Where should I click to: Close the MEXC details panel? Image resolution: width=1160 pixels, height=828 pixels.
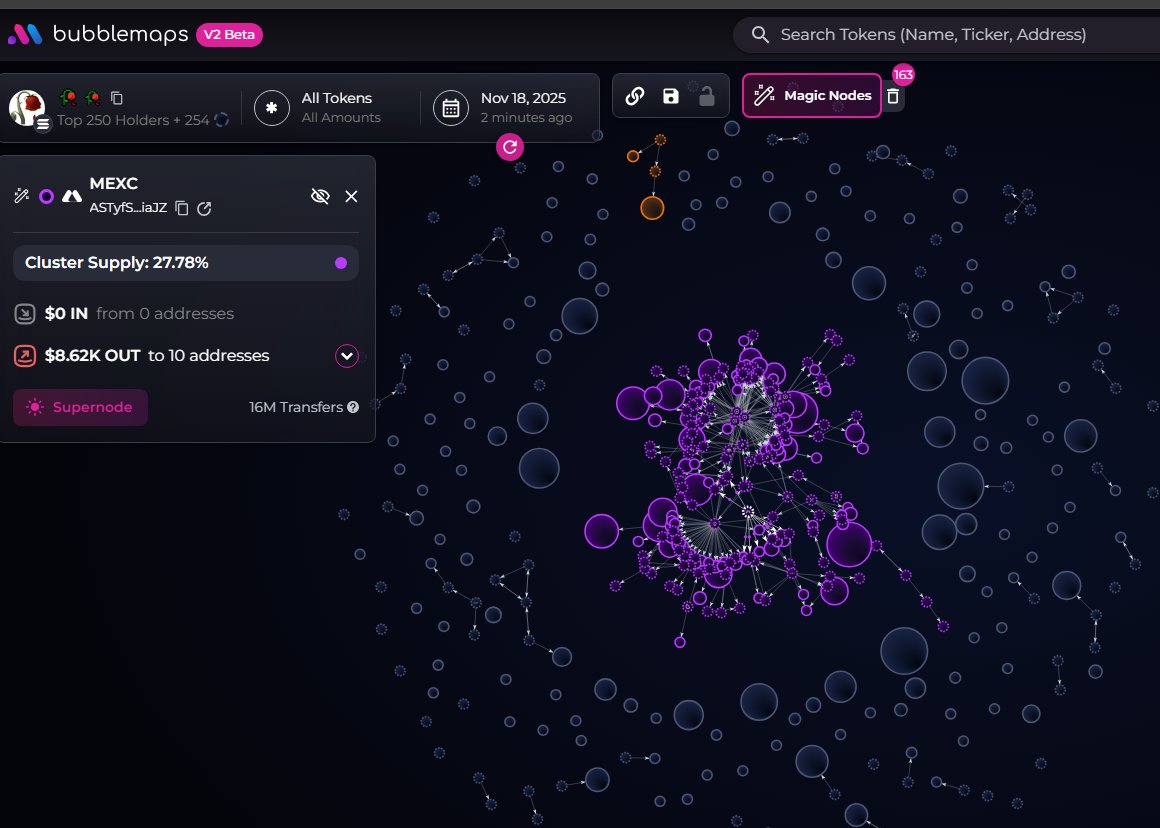tap(351, 196)
